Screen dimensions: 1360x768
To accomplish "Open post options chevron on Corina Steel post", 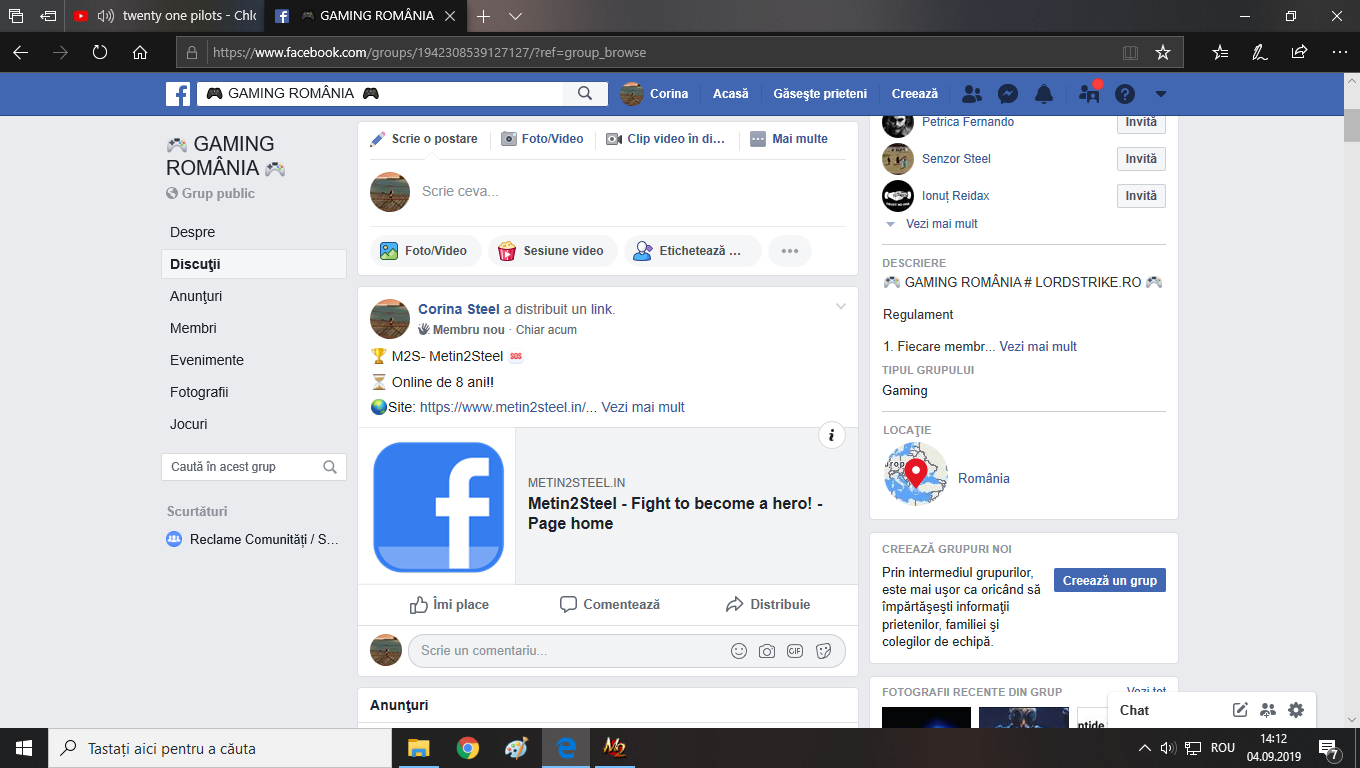I will [841, 306].
